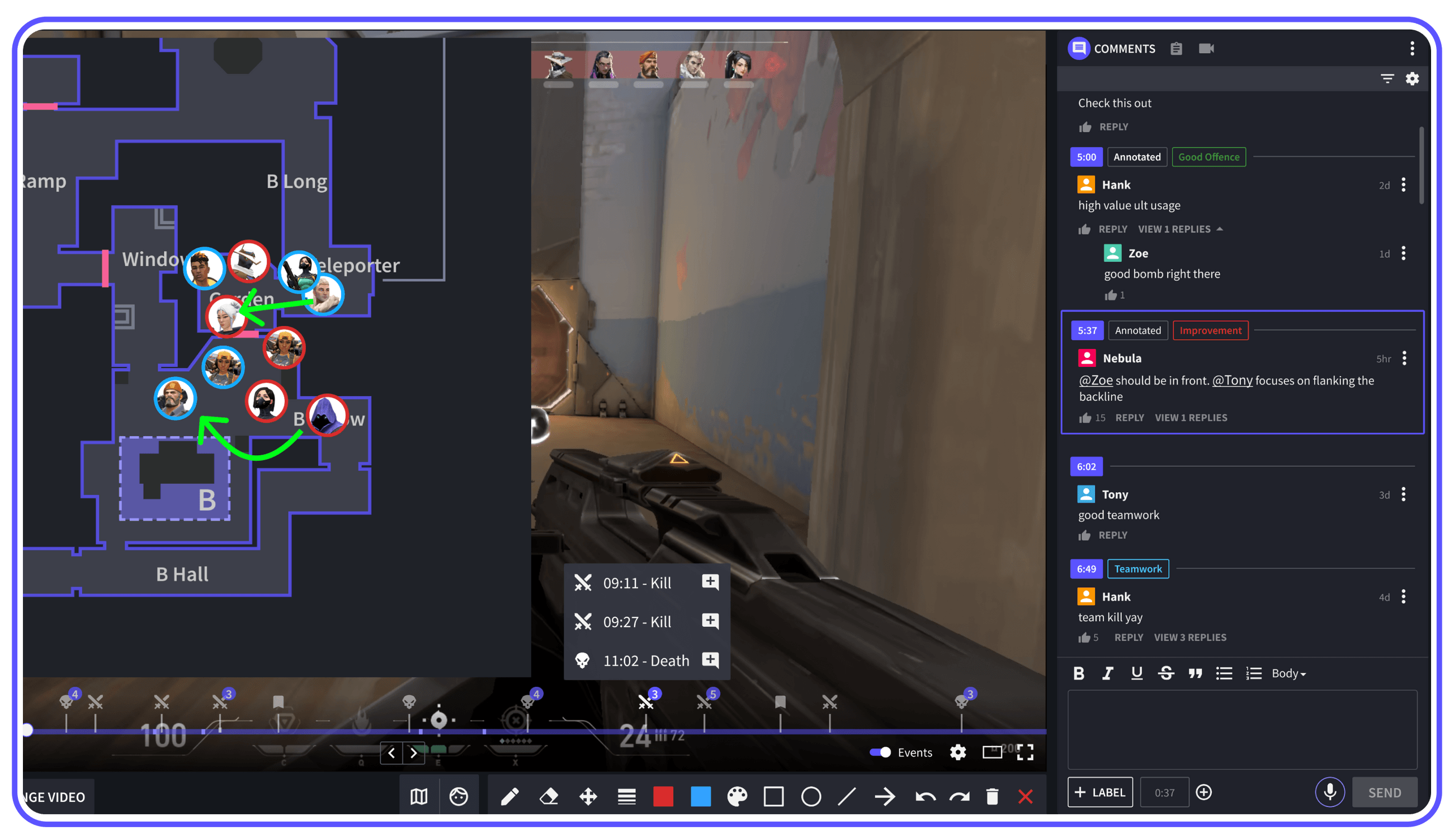Image resolution: width=1454 pixels, height=840 pixels.
Task: Toggle italic text formatting
Action: tap(1107, 673)
